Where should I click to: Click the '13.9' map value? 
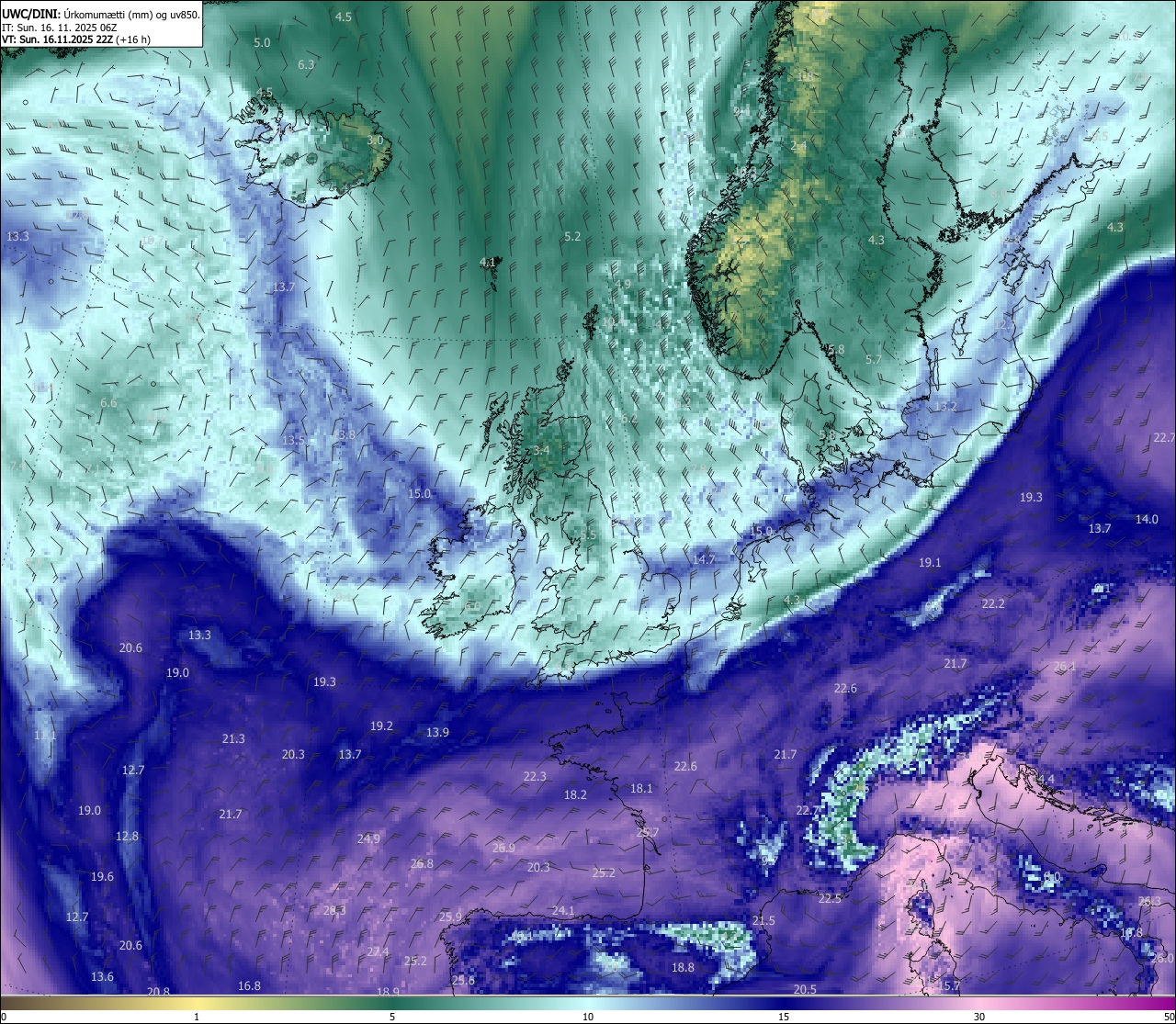[x=437, y=732]
